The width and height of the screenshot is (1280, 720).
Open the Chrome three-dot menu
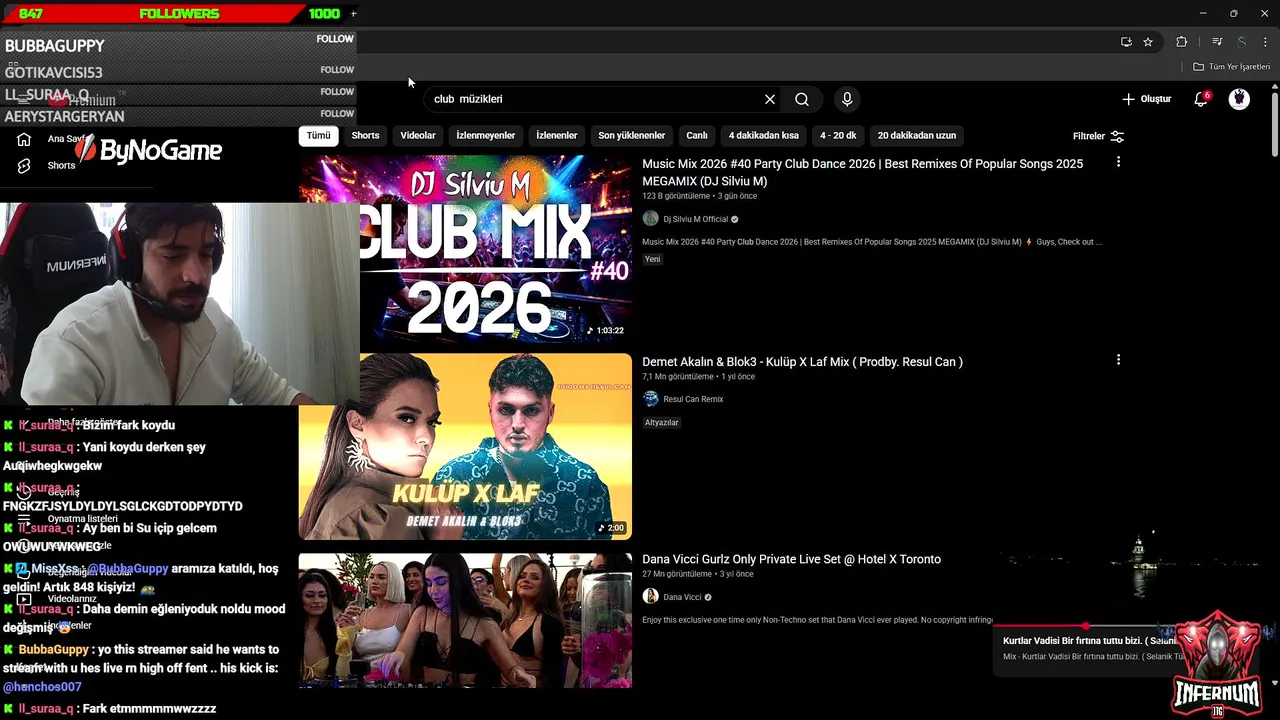1265,42
